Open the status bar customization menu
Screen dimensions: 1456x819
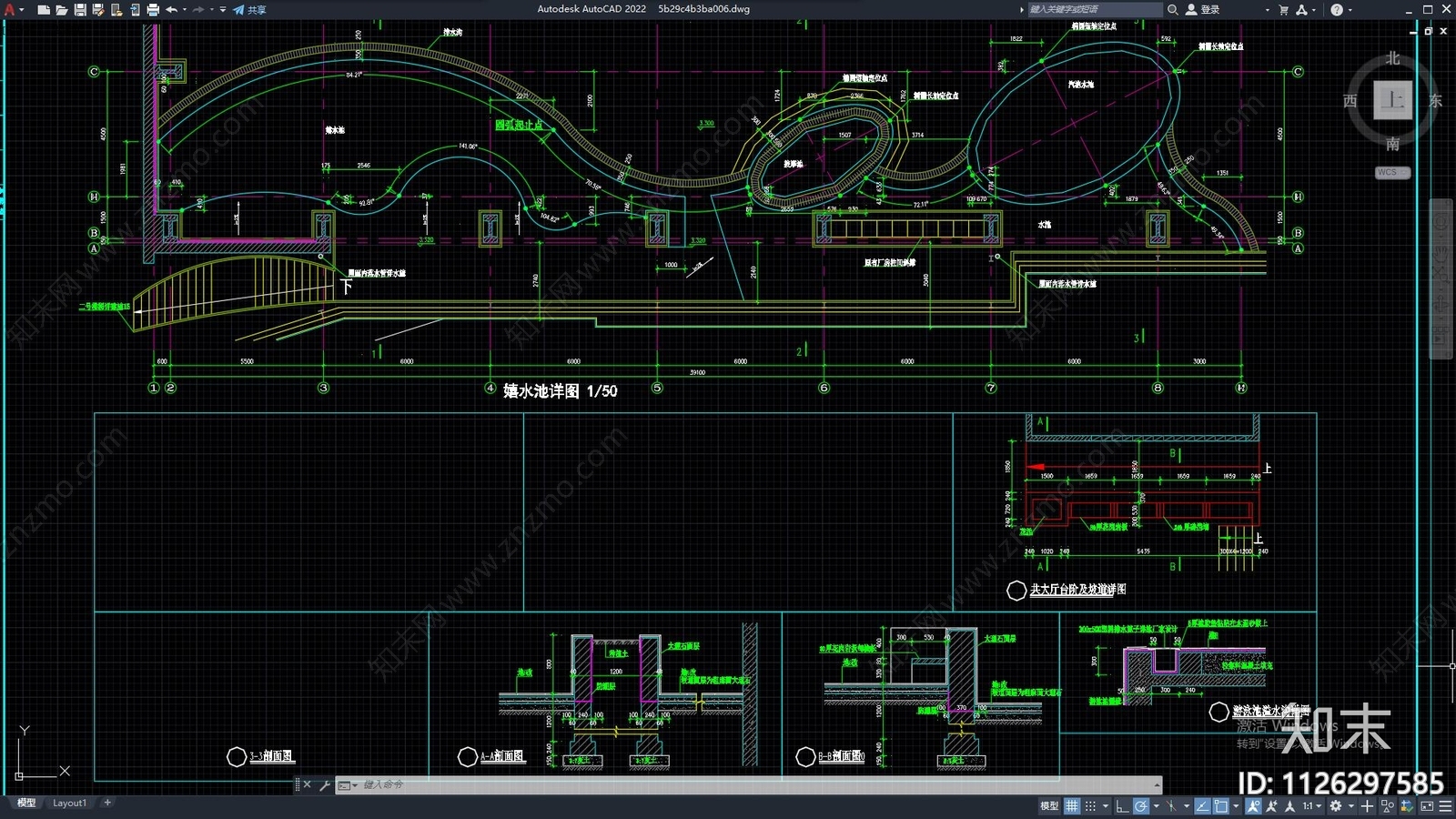pos(1445,805)
